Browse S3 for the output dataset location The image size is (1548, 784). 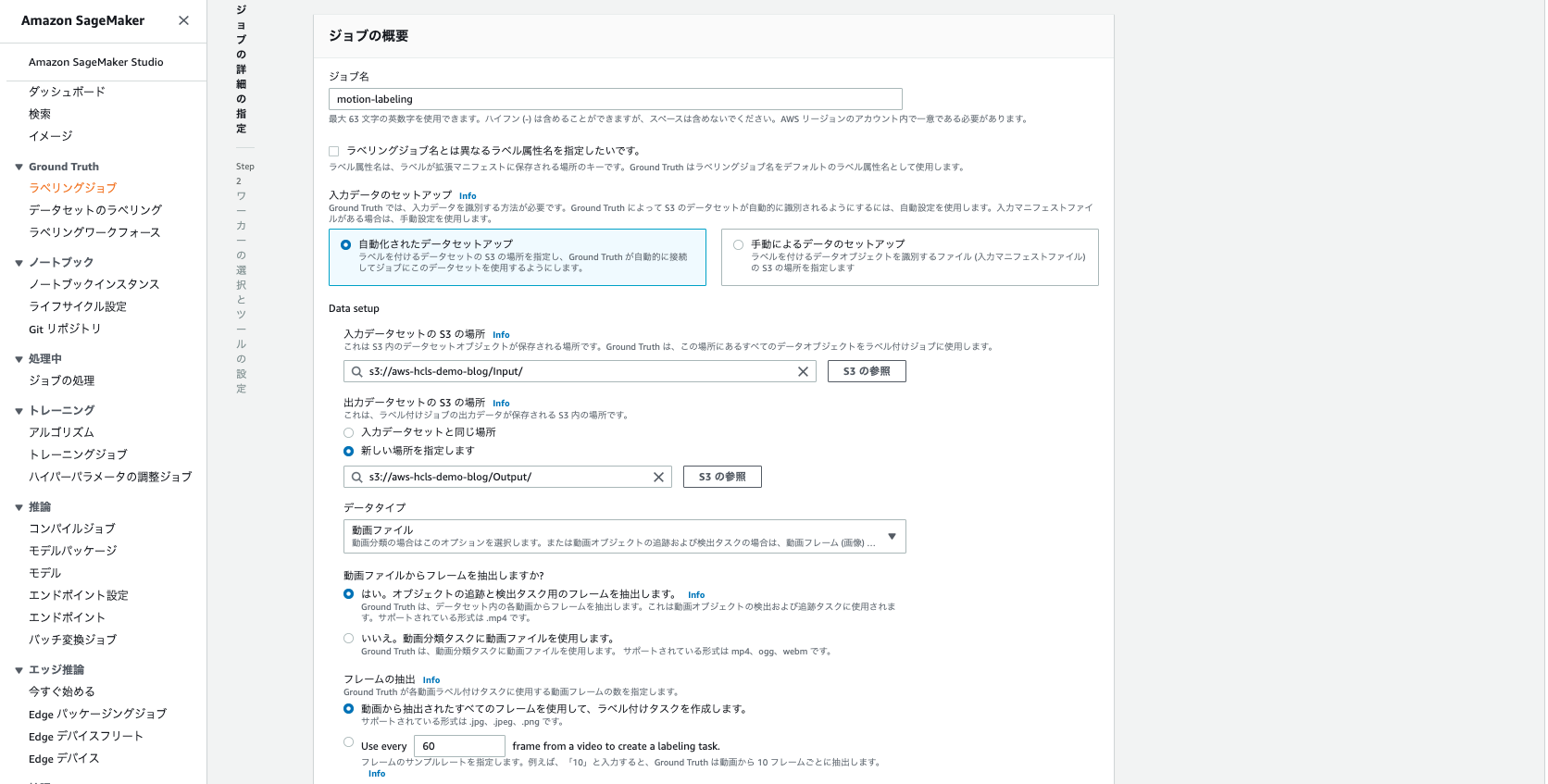[722, 477]
